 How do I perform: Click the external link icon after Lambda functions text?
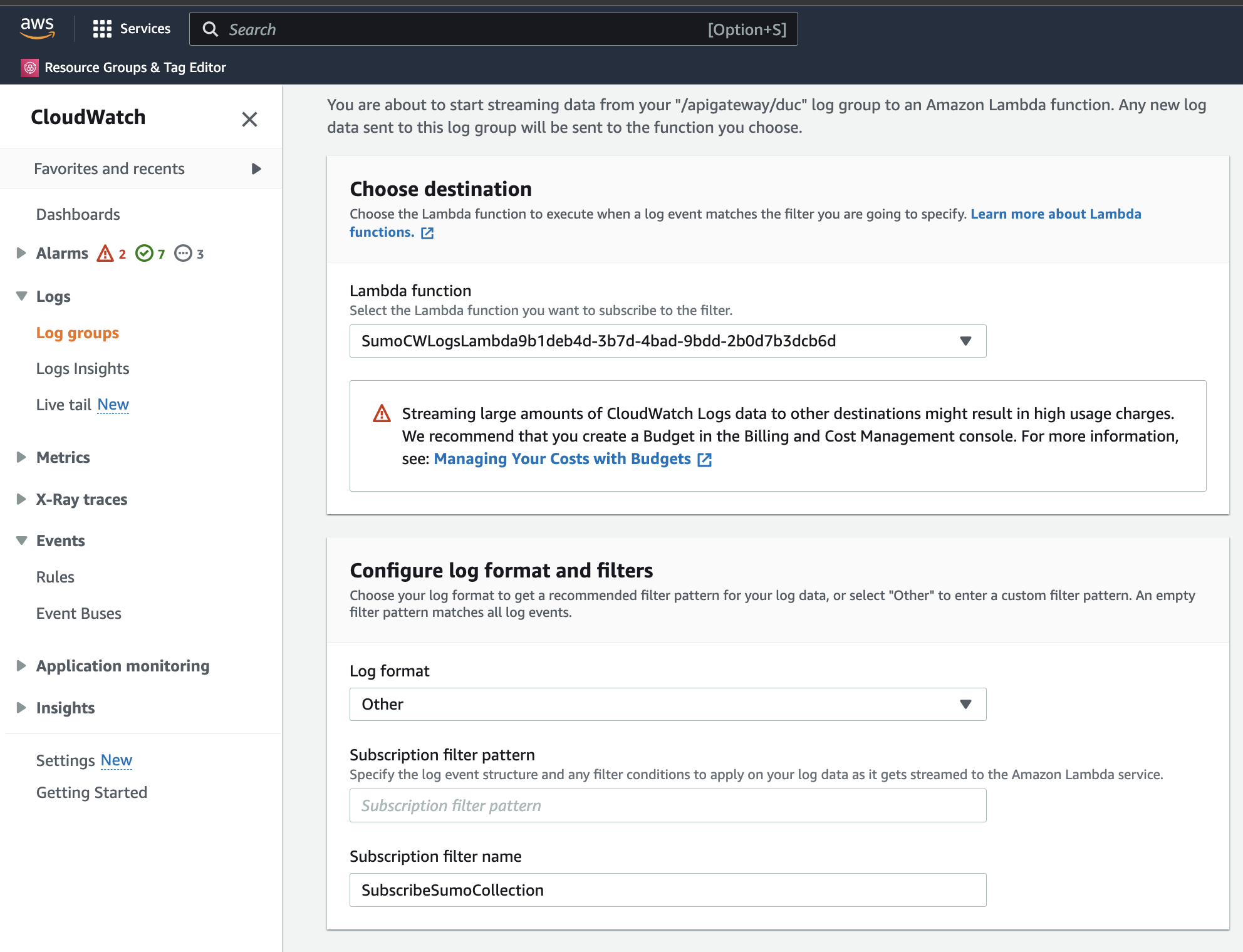coord(427,232)
